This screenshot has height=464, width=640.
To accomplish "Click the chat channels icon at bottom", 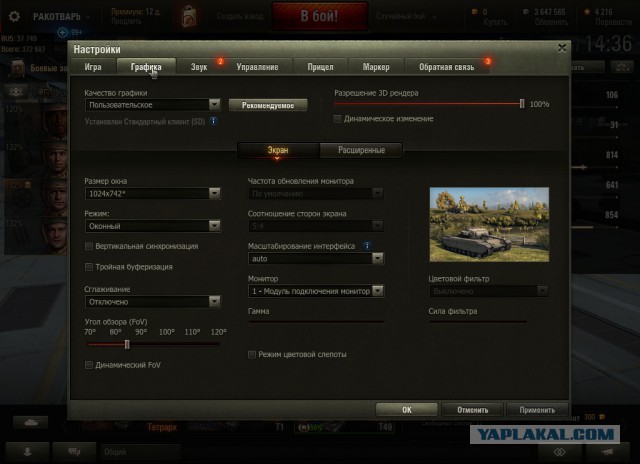I will (x=74, y=451).
